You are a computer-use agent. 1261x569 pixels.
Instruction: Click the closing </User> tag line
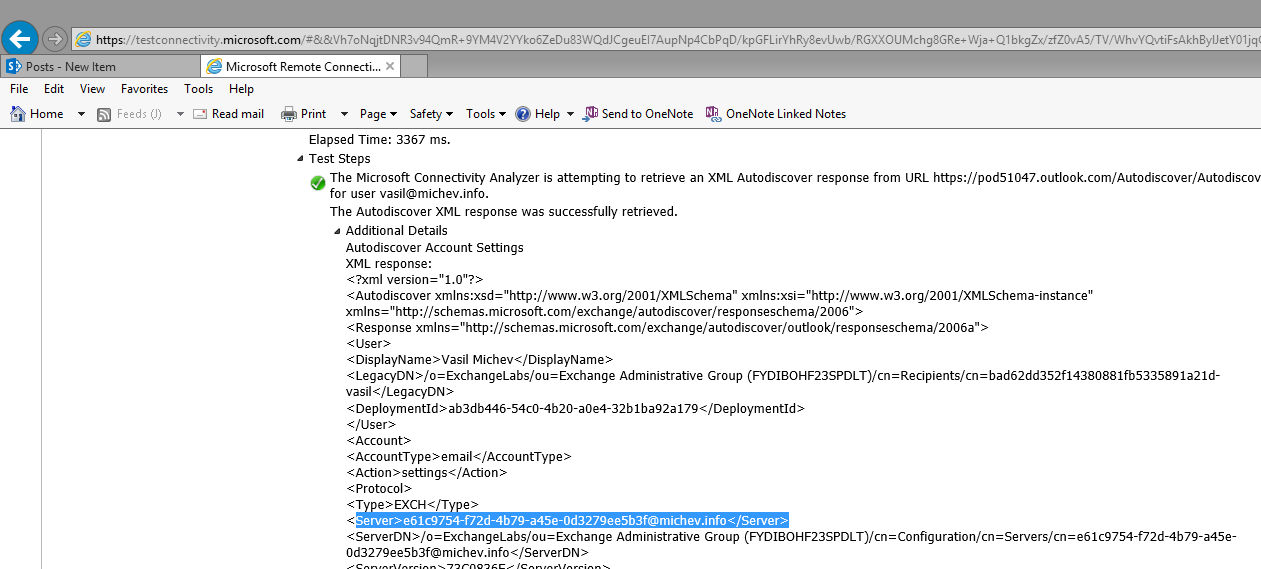(370, 424)
